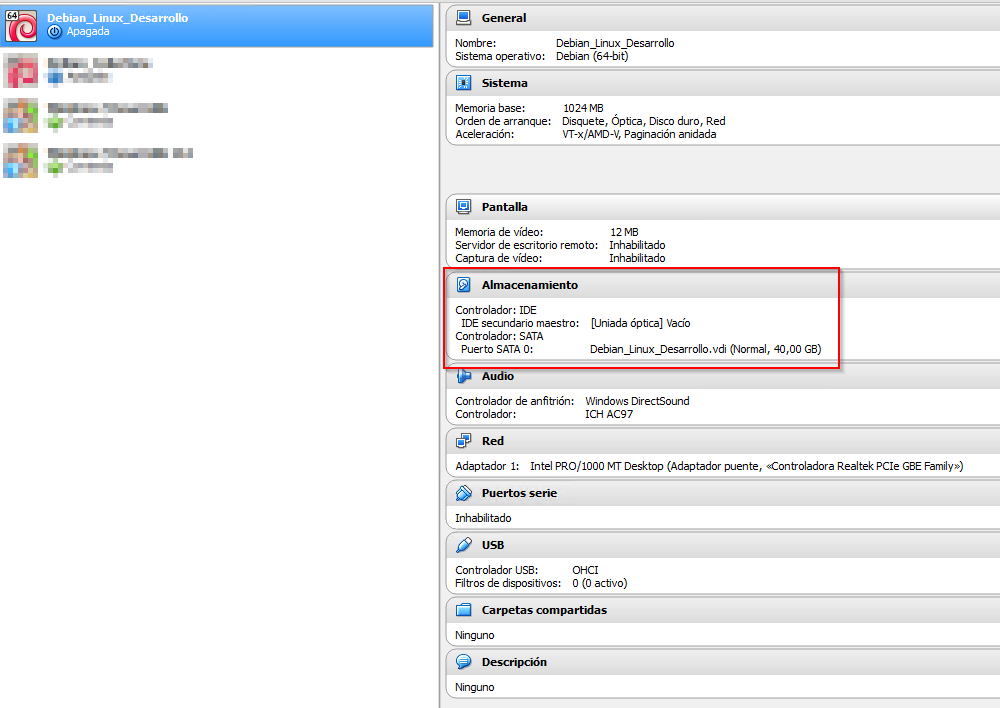Click Inhabilitado next to Captura de vídeo
1000x708 pixels.
(637, 258)
